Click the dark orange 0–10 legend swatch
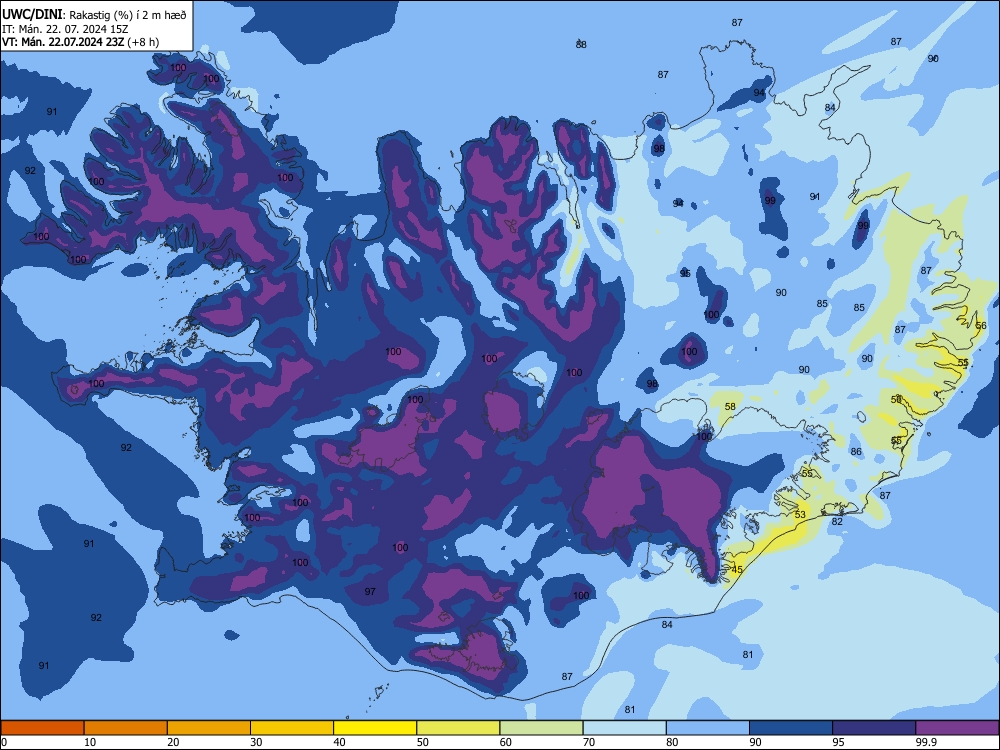Image resolution: width=1000 pixels, height=750 pixels. [42, 728]
